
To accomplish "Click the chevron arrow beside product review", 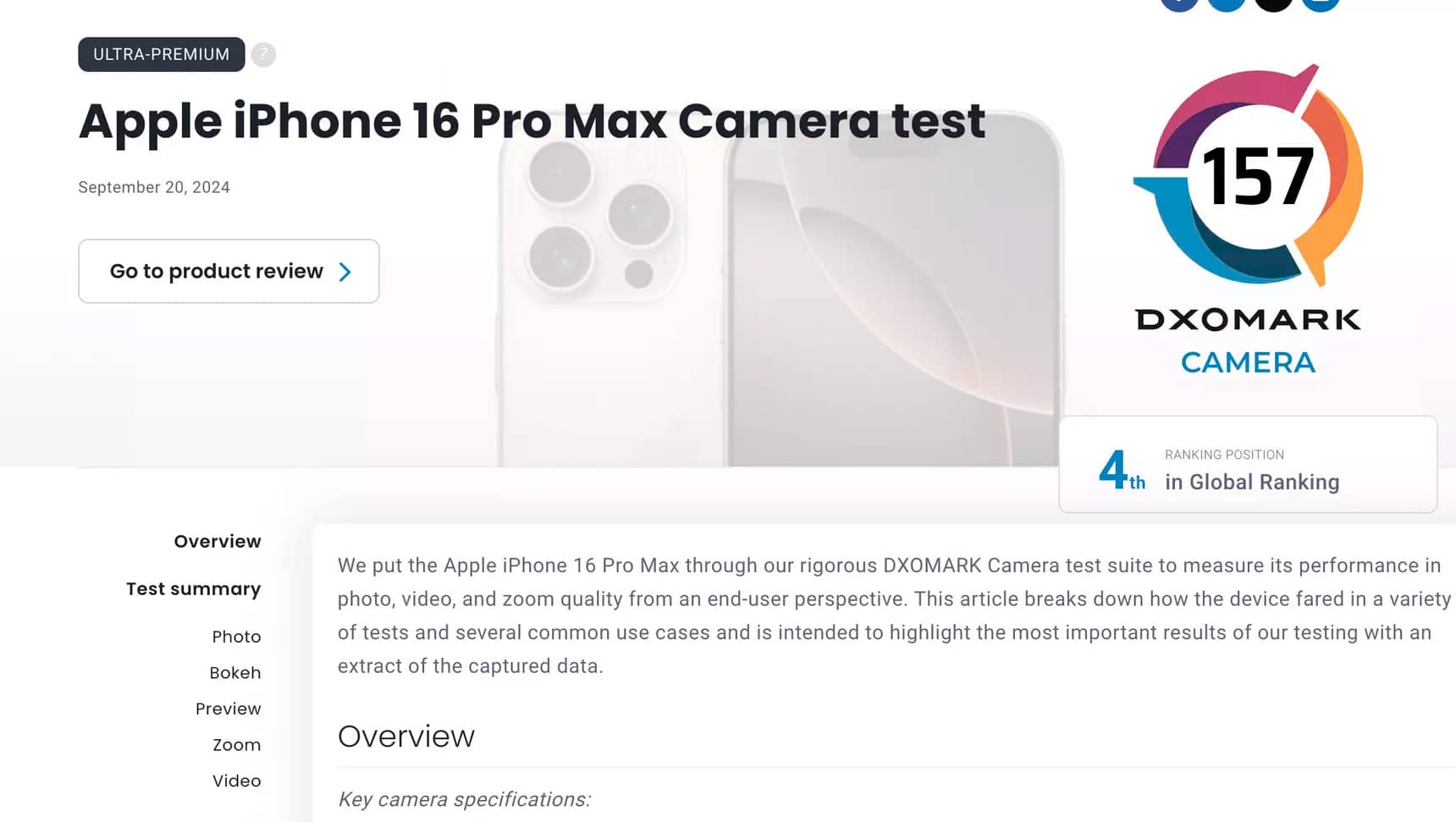I will point(345,272).
